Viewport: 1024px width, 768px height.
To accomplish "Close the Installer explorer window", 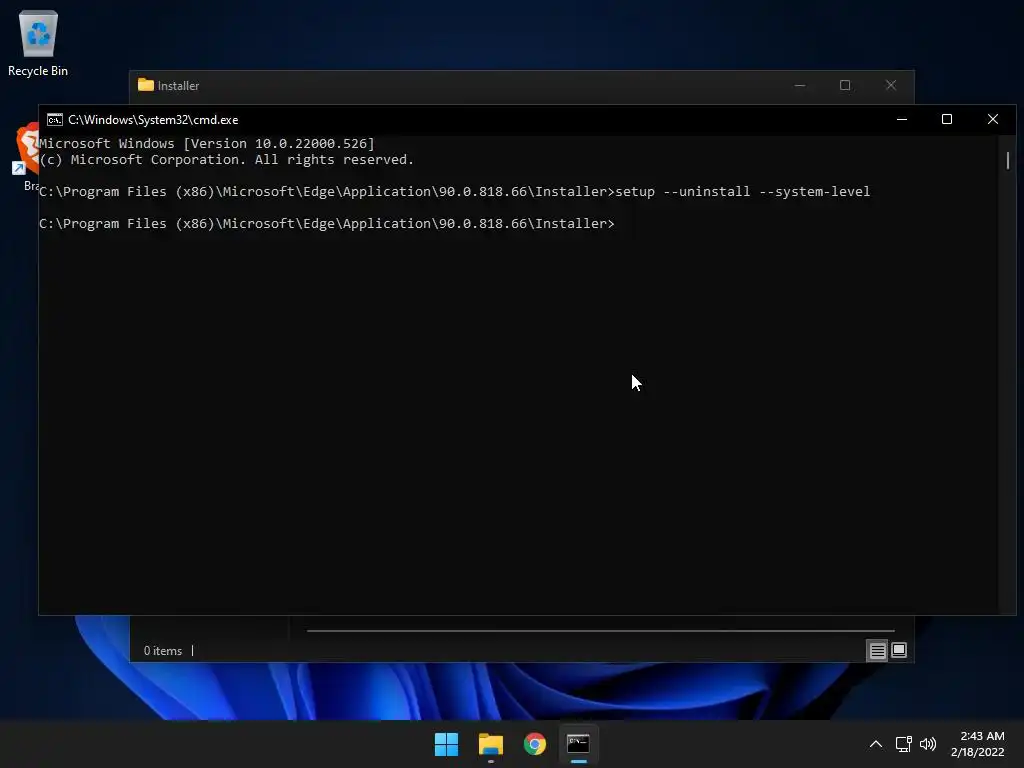I will point(891,86).
